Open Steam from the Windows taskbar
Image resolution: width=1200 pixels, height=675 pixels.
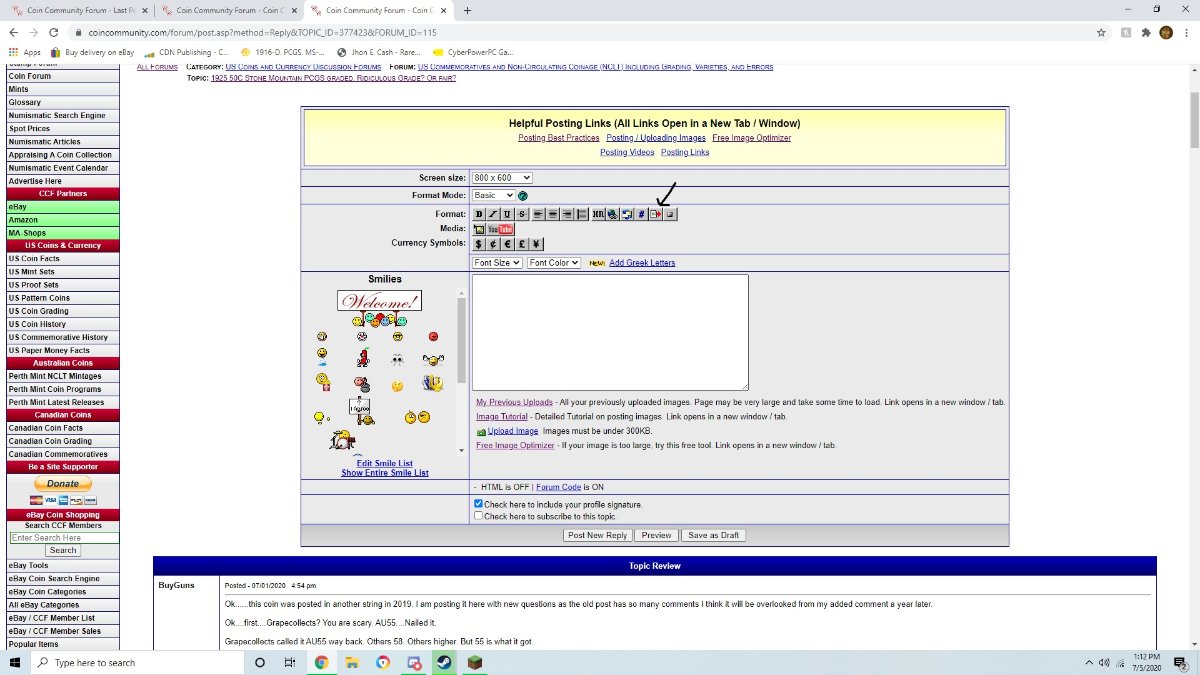pos(444,662)
